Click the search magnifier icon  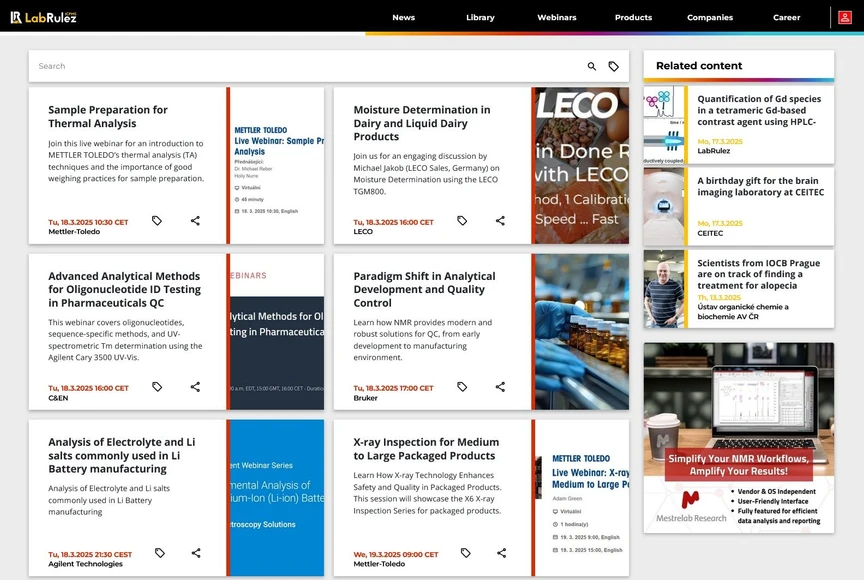[592, 66]
